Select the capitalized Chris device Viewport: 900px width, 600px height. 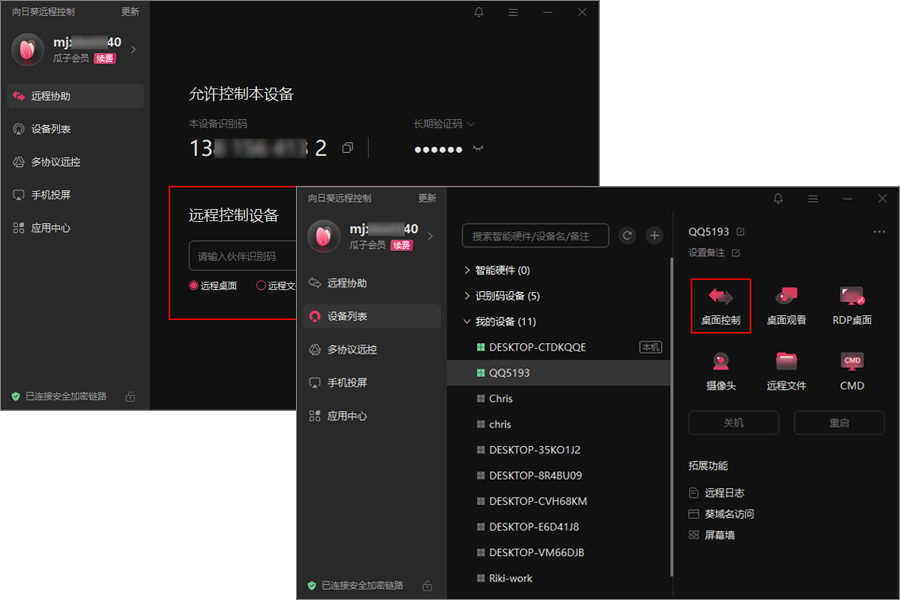[x=558, y=398]
